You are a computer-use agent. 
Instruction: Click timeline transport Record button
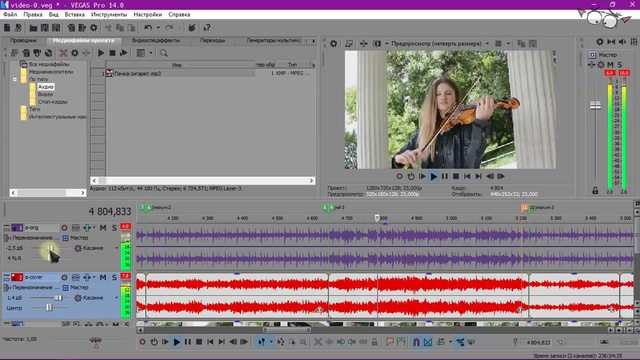tap(142, 342)
